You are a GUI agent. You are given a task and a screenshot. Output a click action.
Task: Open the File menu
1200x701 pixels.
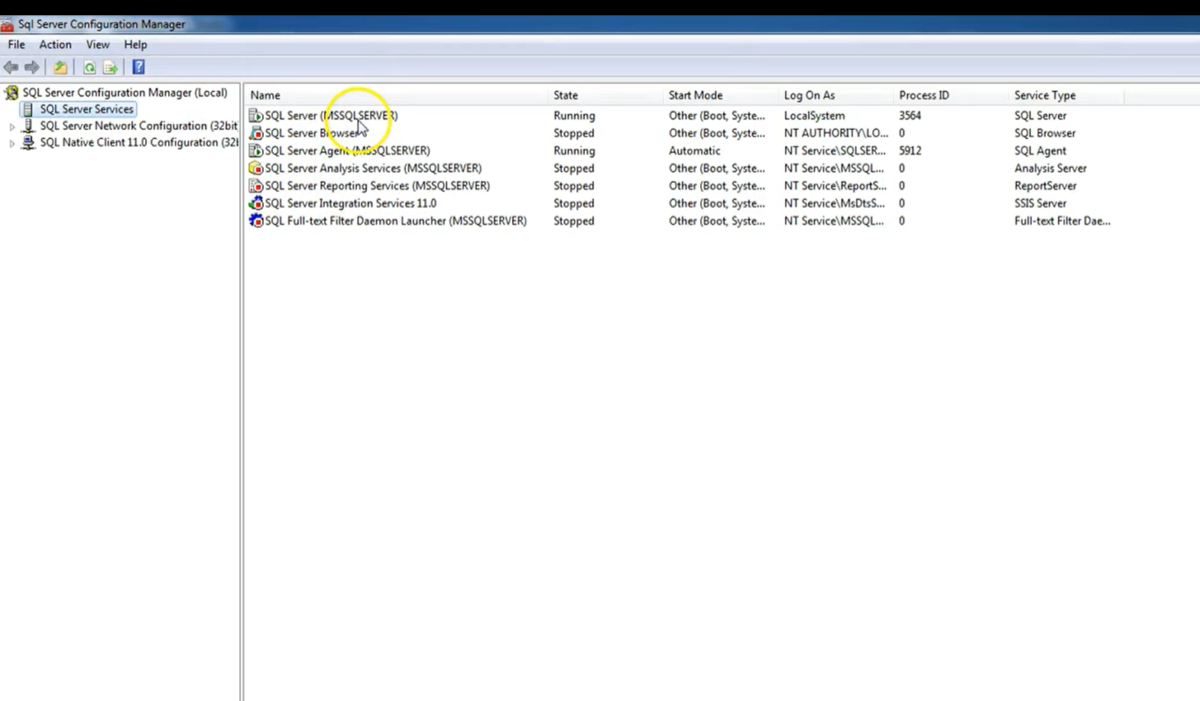click(x=16, y=45)
